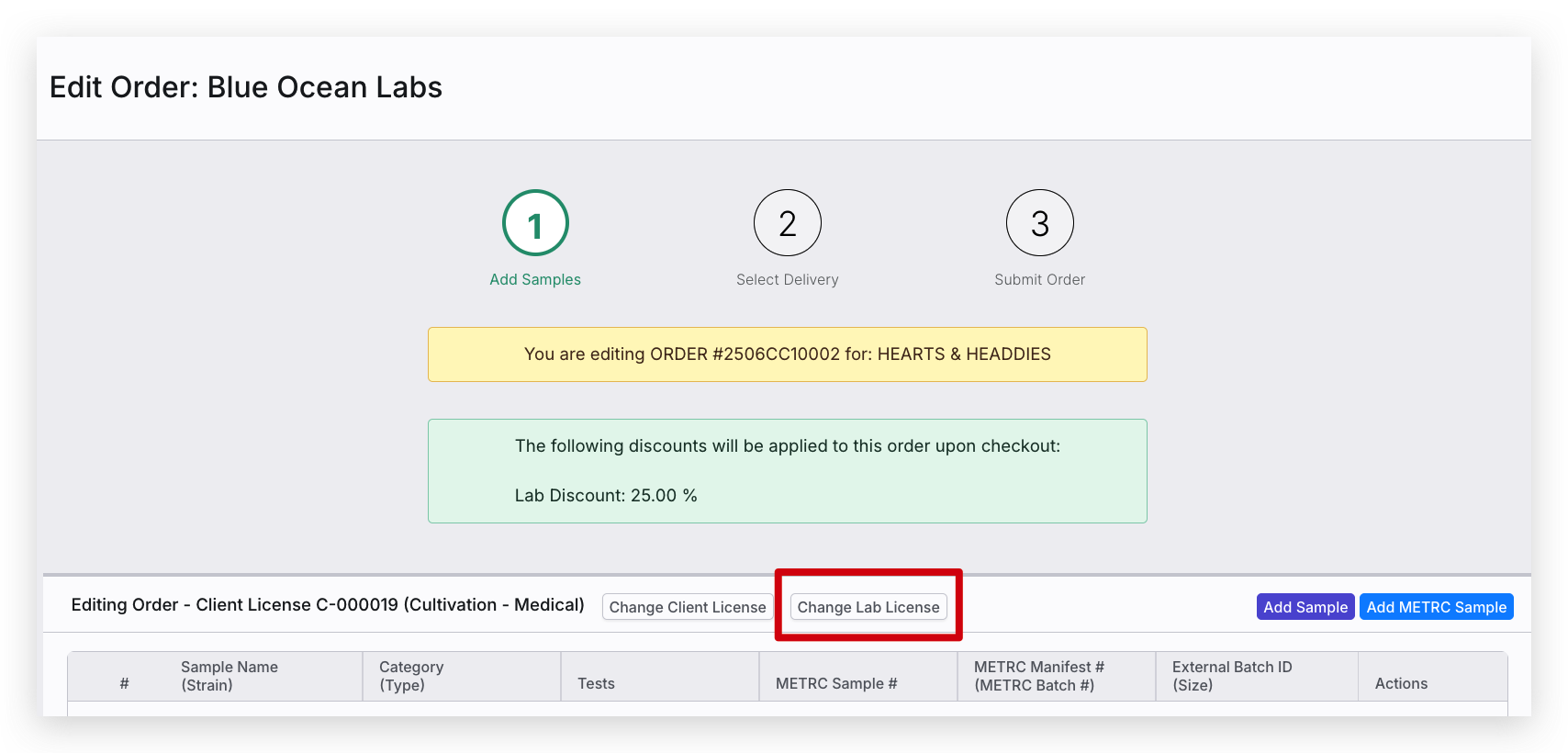Click the Select Delivery step label
The height and width of the screenshot is (753, 1568).
(788, 279)
